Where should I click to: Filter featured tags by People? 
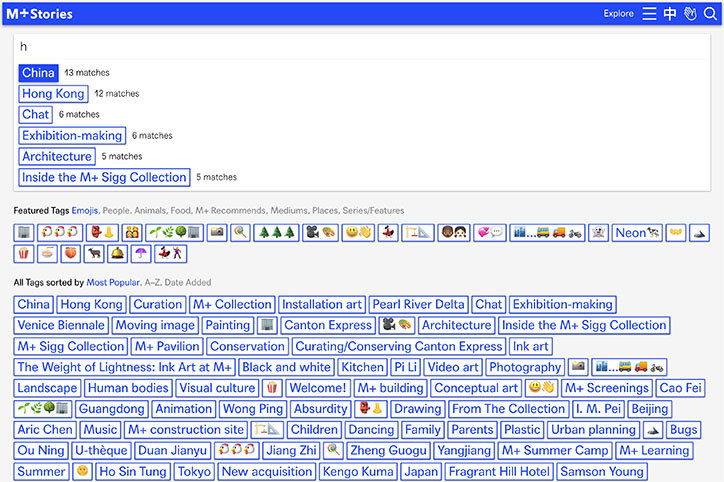[117, 211]
